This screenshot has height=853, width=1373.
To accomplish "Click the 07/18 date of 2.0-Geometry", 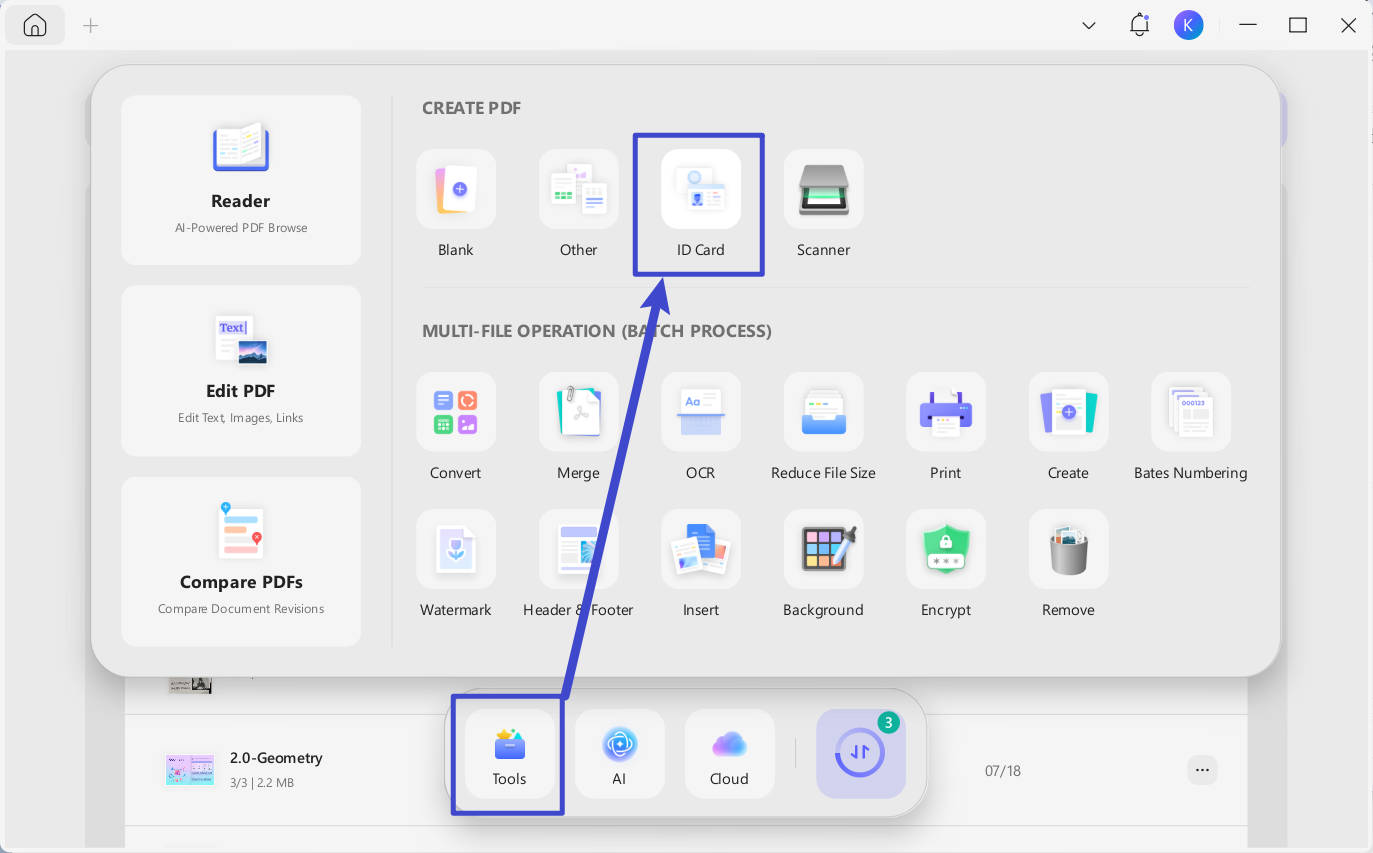I will click(1002, 771).
